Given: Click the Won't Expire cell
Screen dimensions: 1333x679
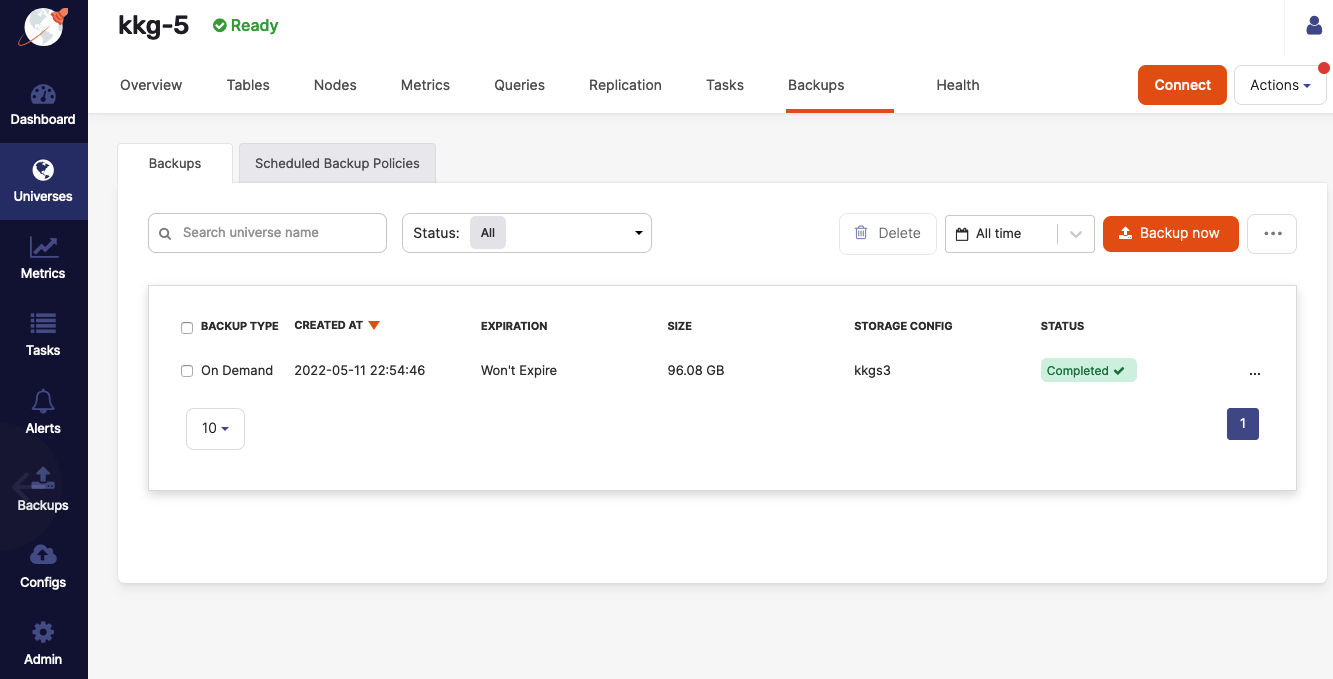Looking at the screenshot, I should [x=519, y=371].
